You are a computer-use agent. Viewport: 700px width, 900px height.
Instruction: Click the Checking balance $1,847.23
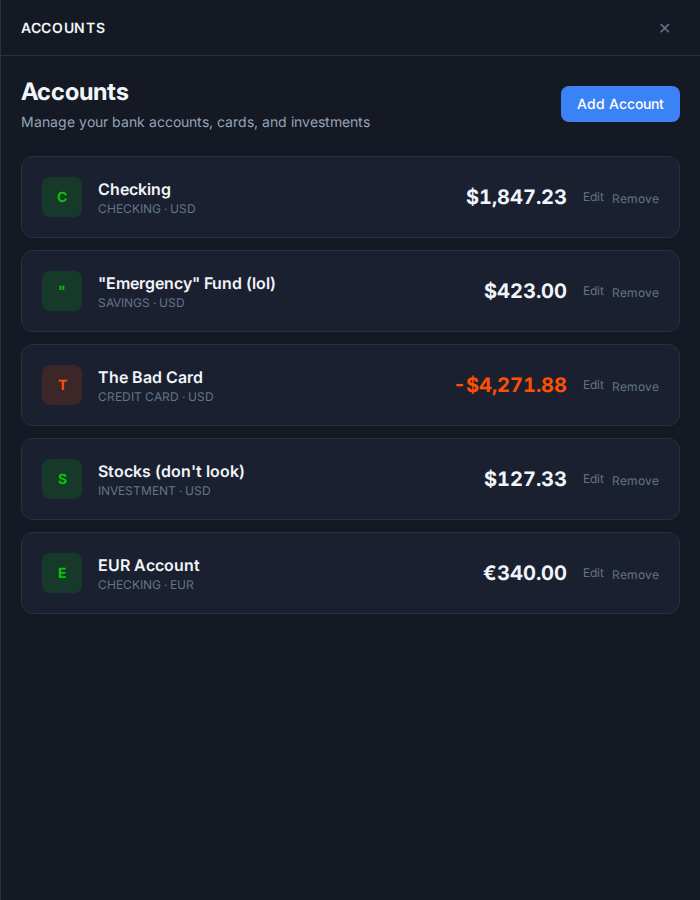516,197
